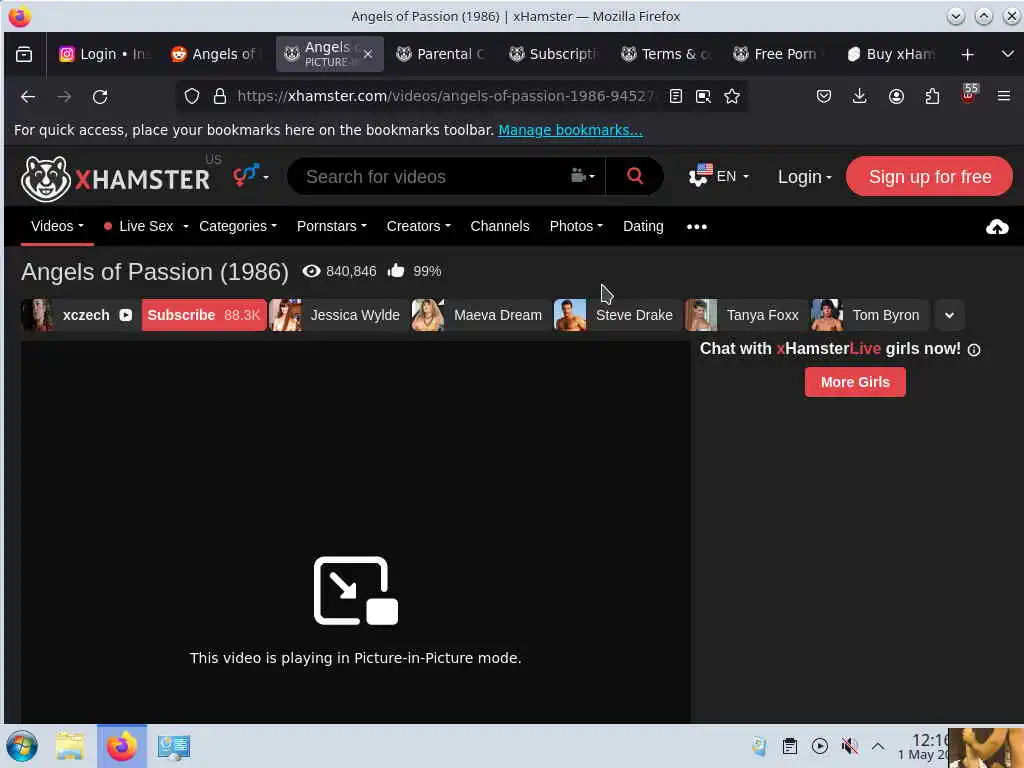Open the search type camera dropdown
1024x768 pixels.
[x=583, y=176]
